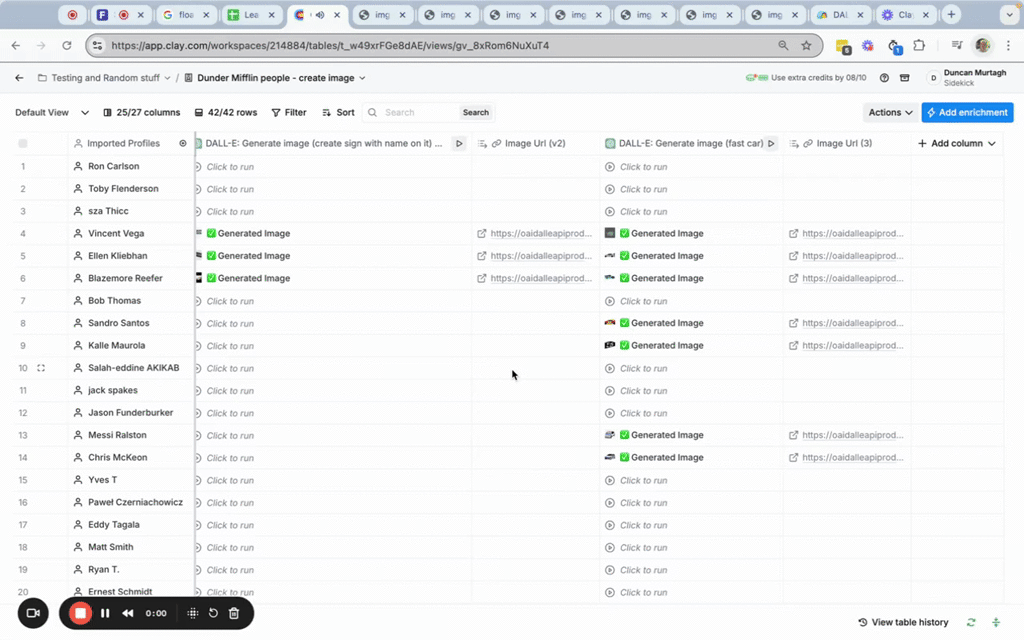1024x640 pixels.
Task: Pause the recording in the recorder toolbar
Action: (105, 613)
